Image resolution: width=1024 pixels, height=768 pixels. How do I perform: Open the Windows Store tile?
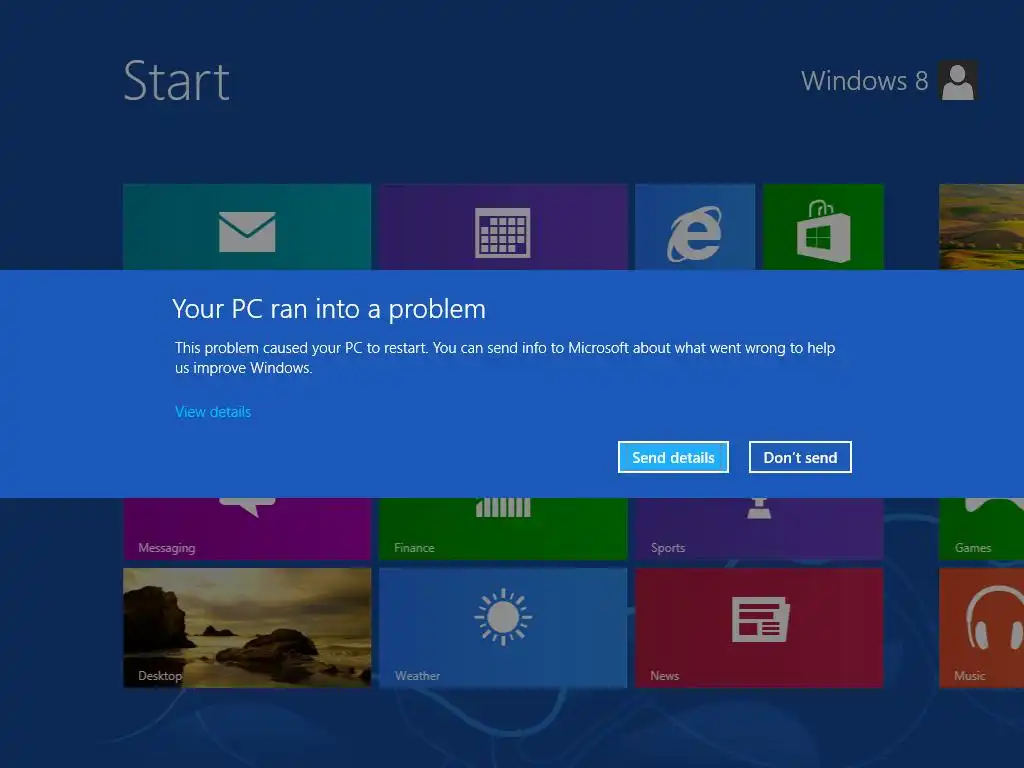point(823,227)
